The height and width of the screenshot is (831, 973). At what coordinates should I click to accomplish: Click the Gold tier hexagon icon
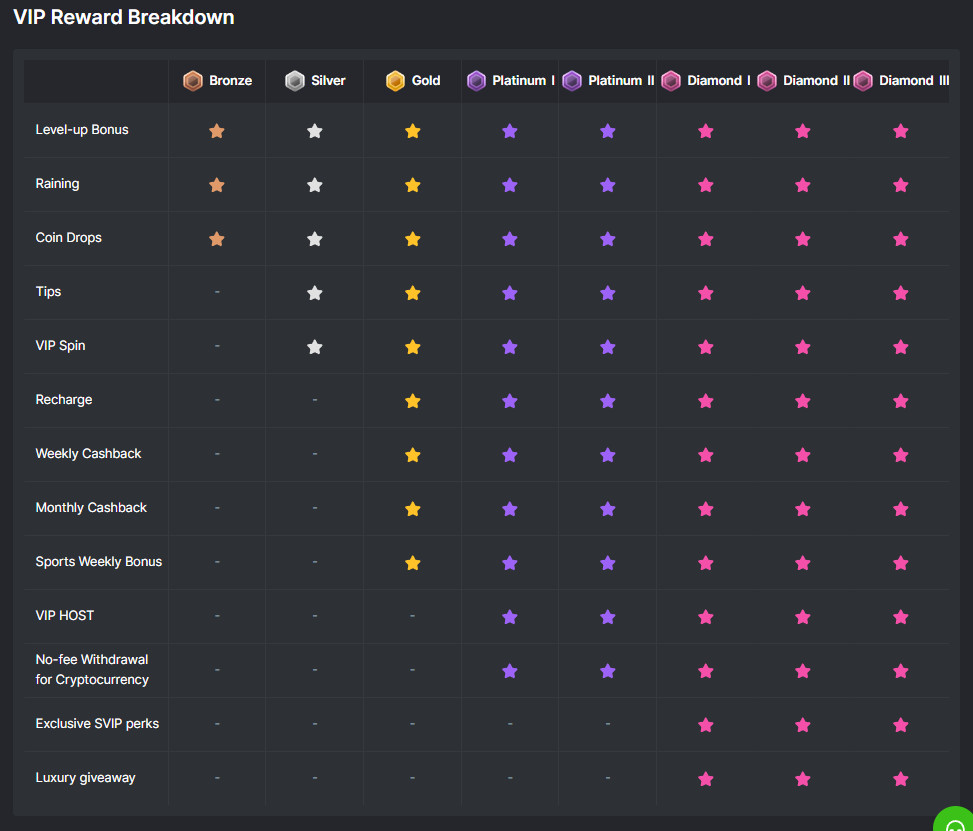396,81
